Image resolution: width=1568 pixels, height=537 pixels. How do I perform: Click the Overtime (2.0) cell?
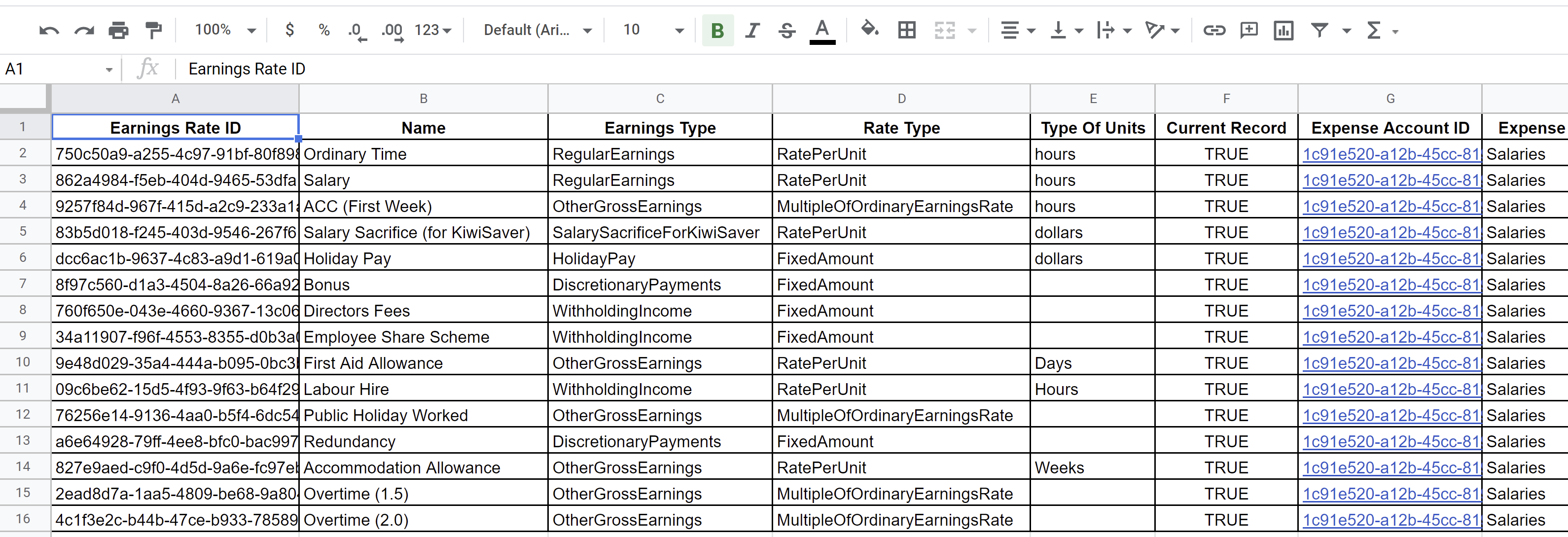[424, 520]
